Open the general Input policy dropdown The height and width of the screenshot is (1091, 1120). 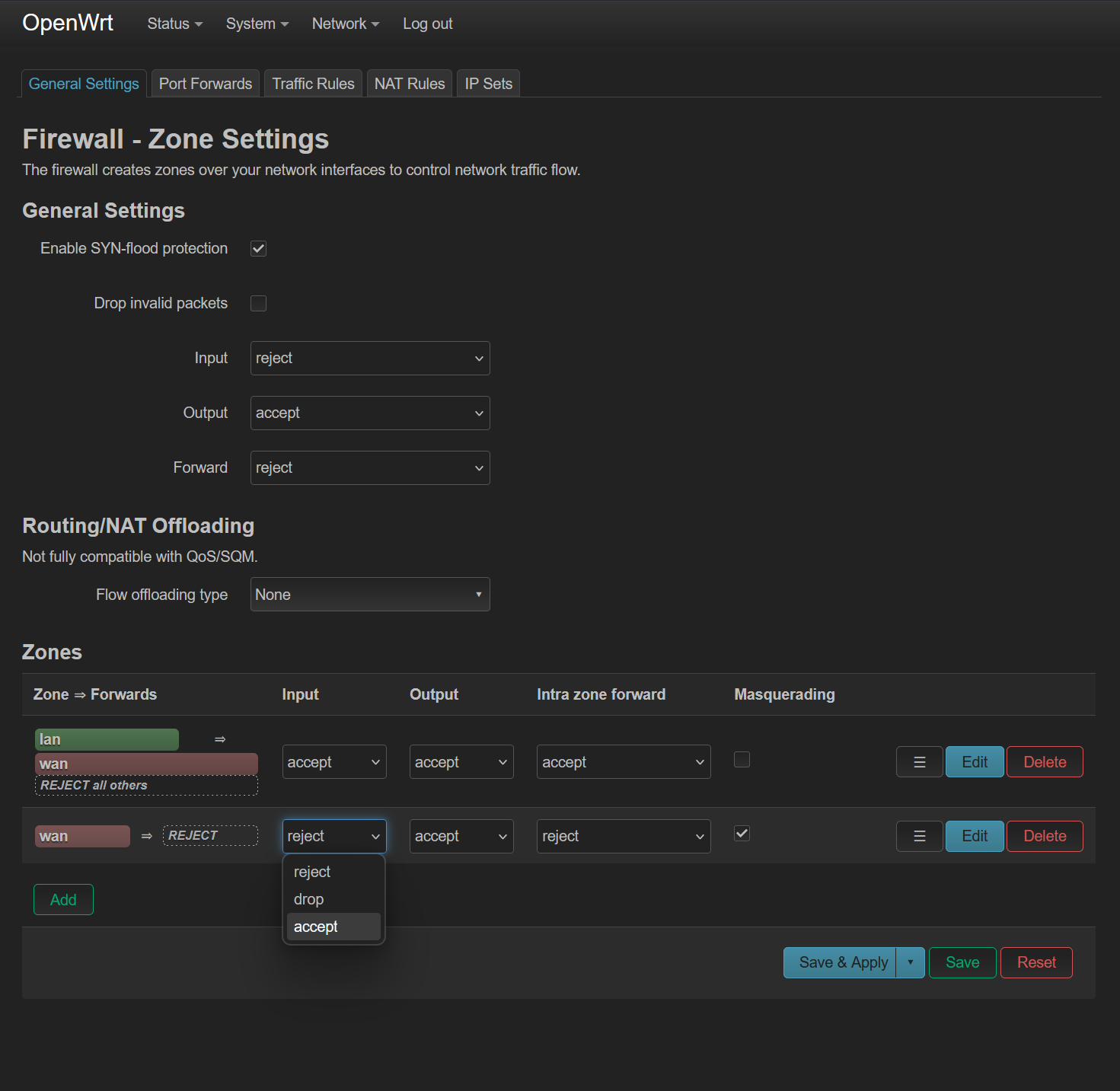coord(370,359)
